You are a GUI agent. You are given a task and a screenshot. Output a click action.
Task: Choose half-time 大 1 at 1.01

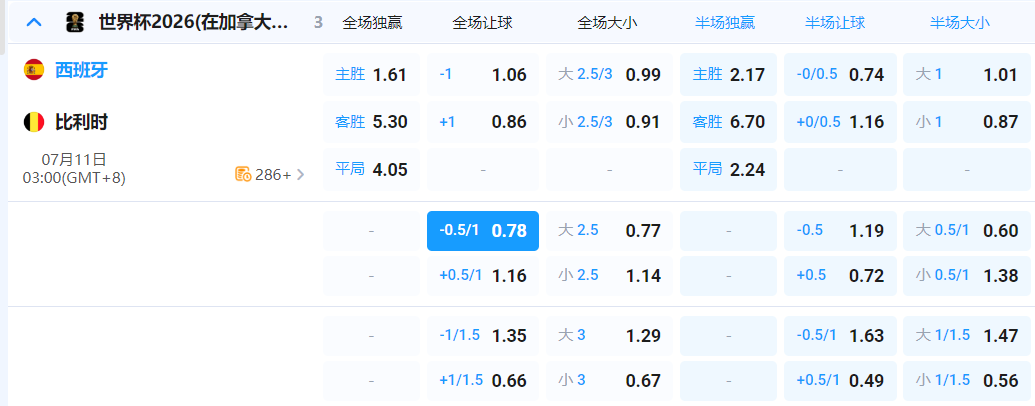[966, 75]
